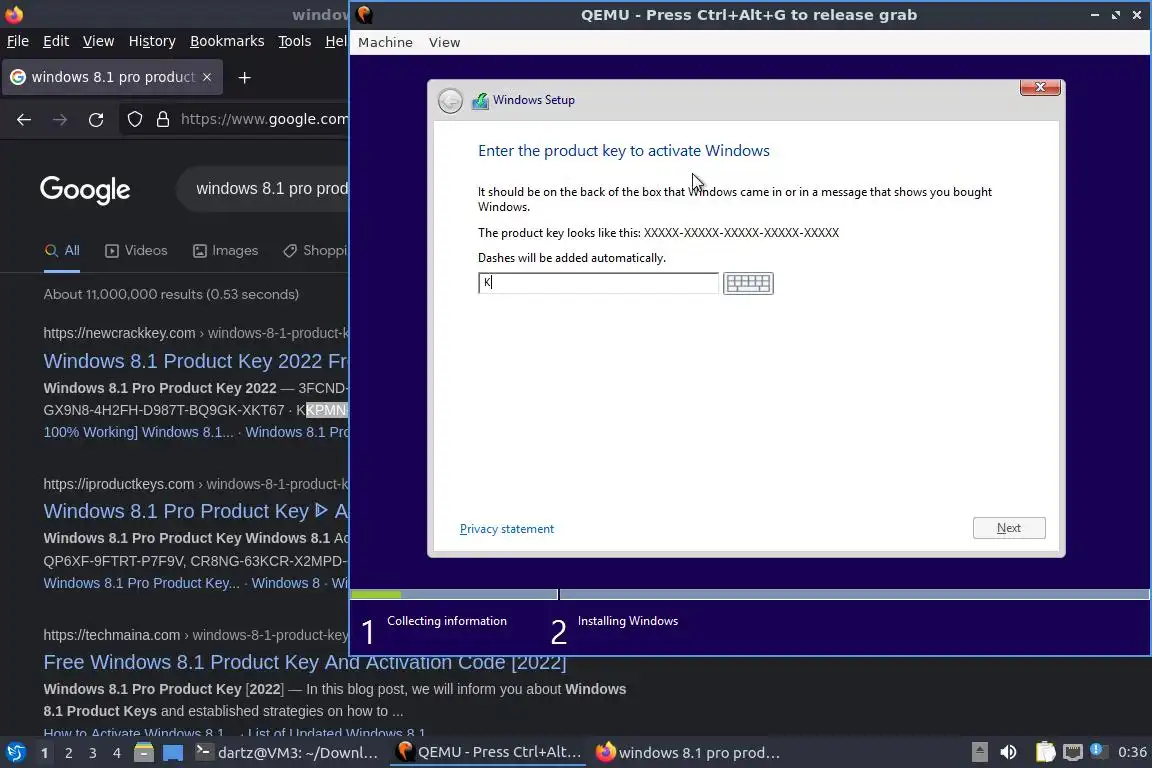Click the Google search box
The width and height of the screenshot is (1152, 768).
[262, 189]
